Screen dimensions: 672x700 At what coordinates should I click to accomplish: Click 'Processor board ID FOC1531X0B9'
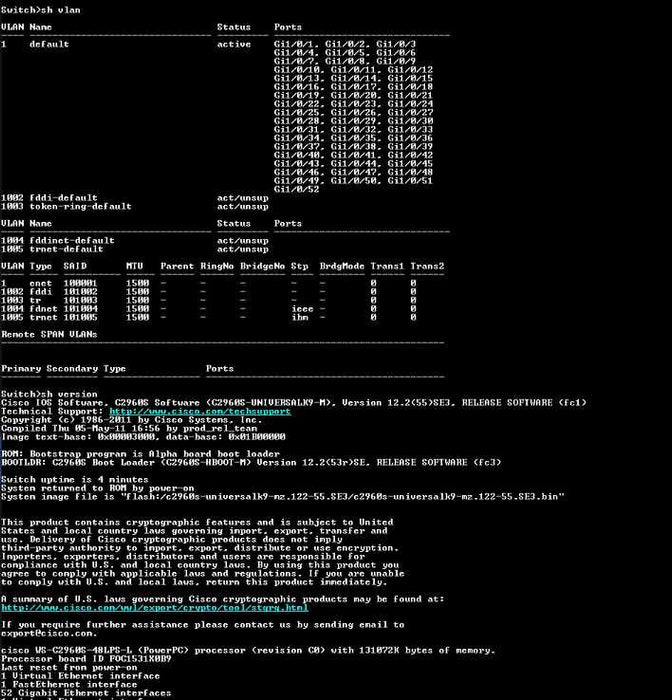point(86,658)
